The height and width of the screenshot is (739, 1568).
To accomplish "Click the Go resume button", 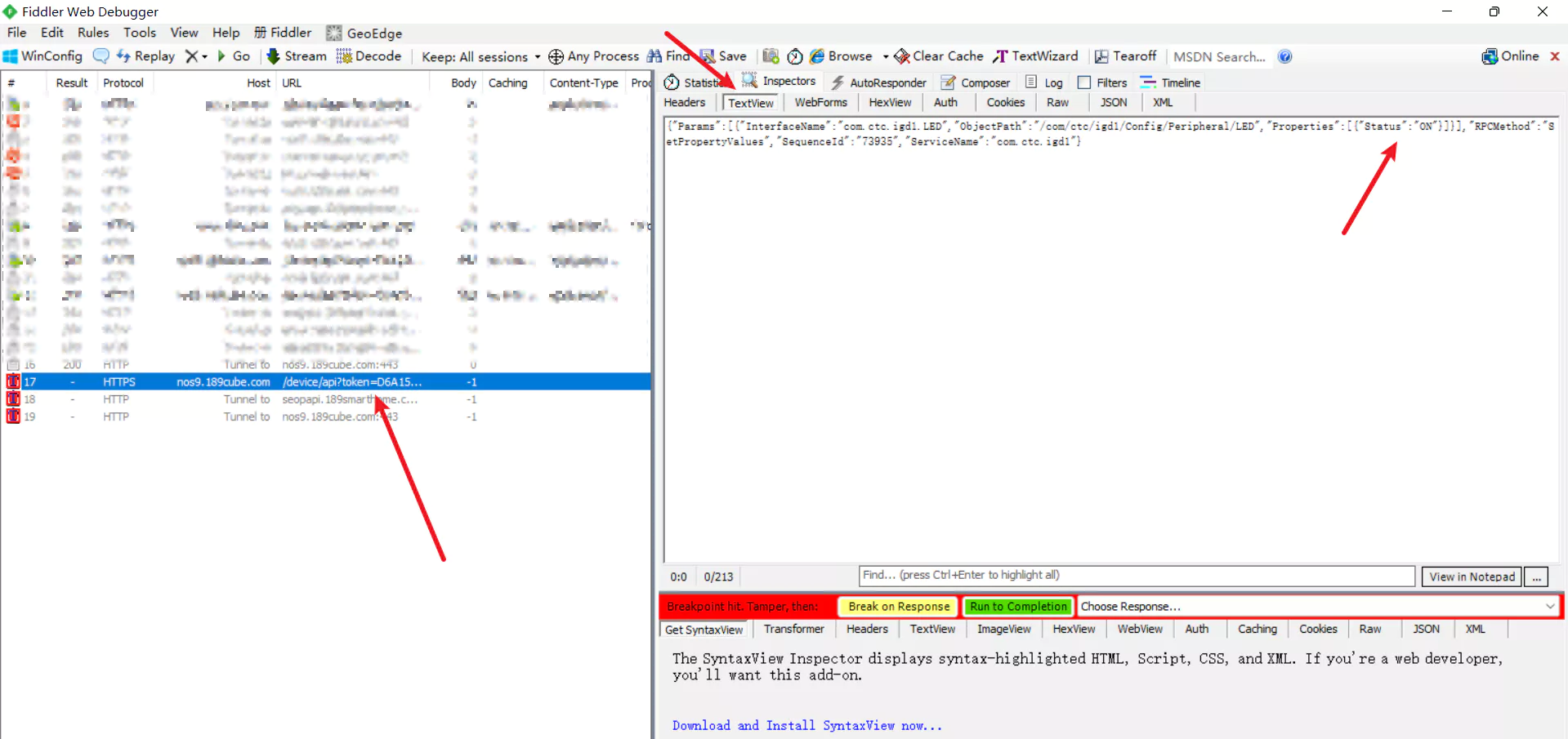I will [x=234, y=56].
